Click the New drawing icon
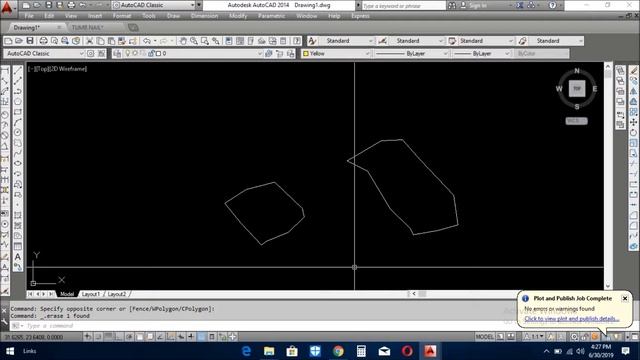Viewport: 640px width, 360px height. click(8, 41)
